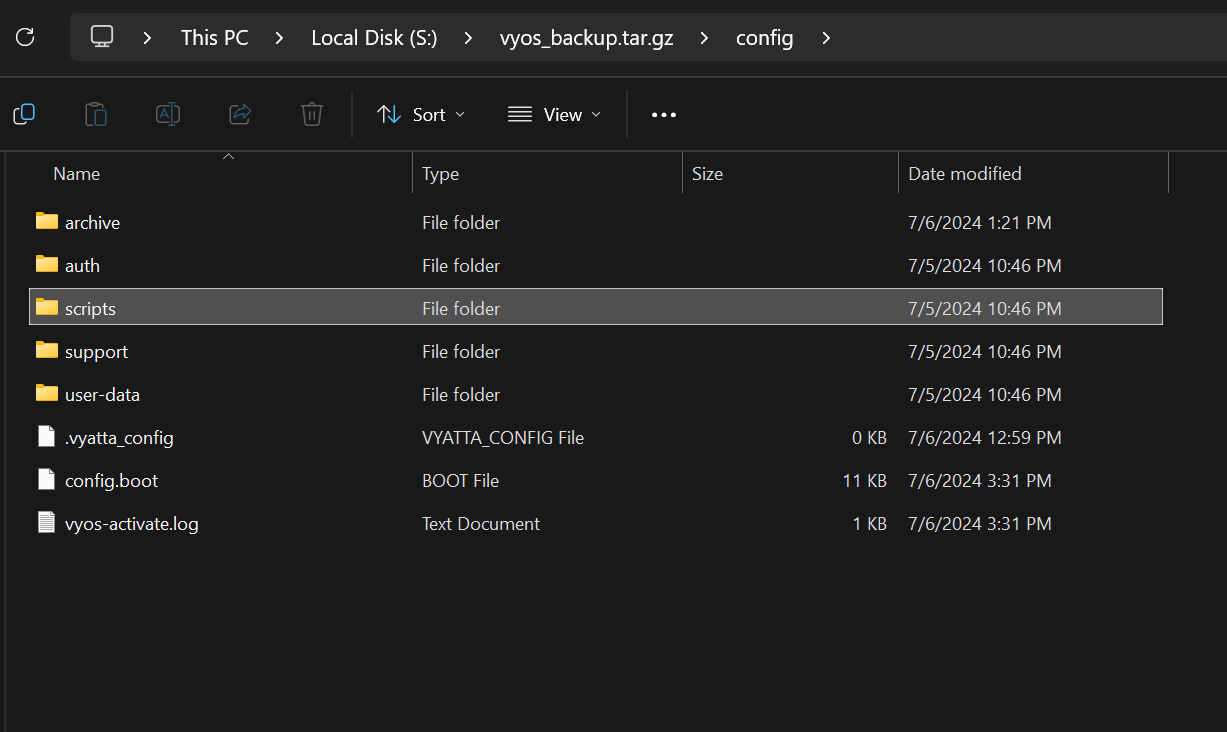Screen dimensions: 1227x732
Task: Open the View dropdown menu
Action: [x=555, y=115]
